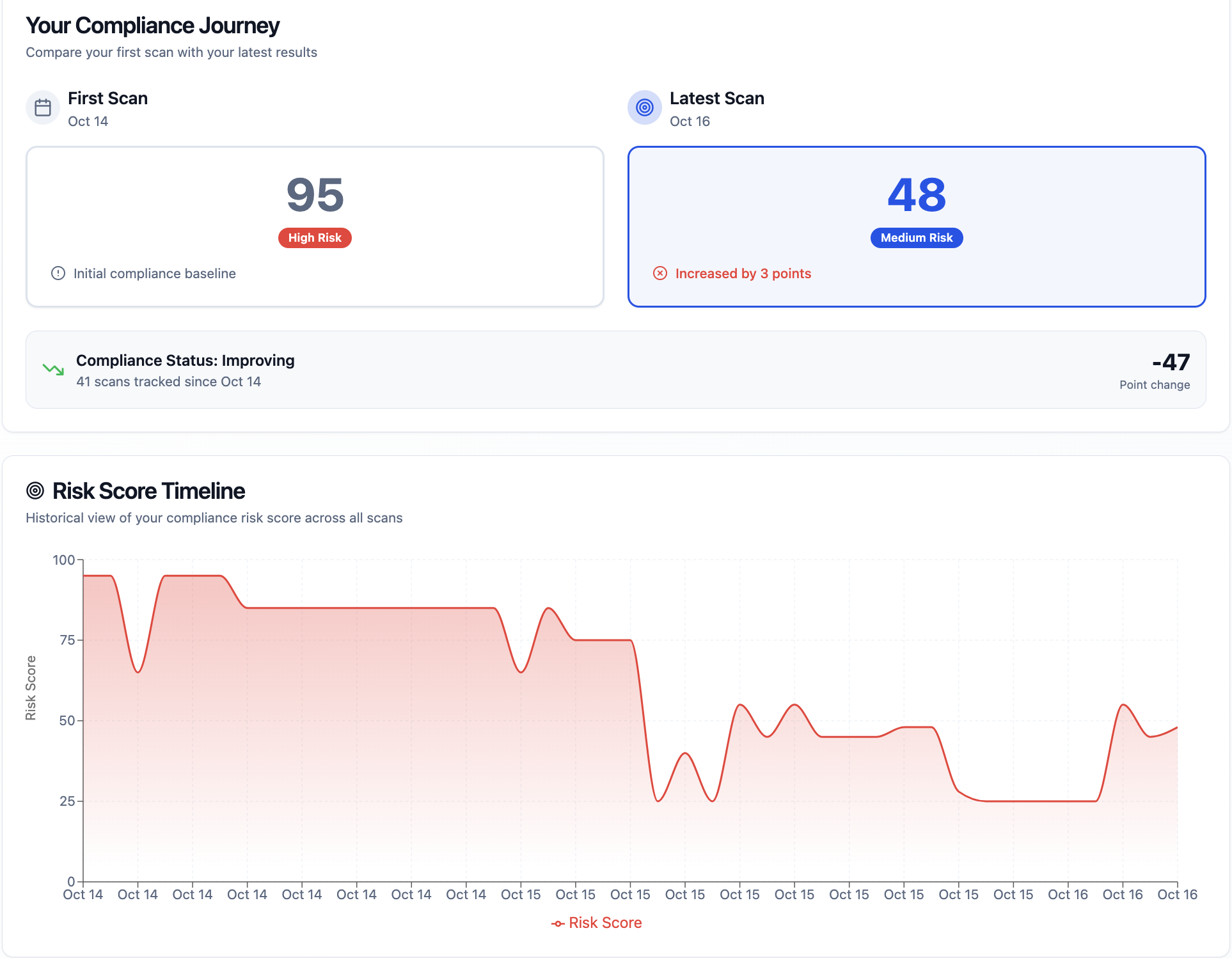Click the info icon beside Initial compliance baseline

pyautogui.click(x=58, y=274)
